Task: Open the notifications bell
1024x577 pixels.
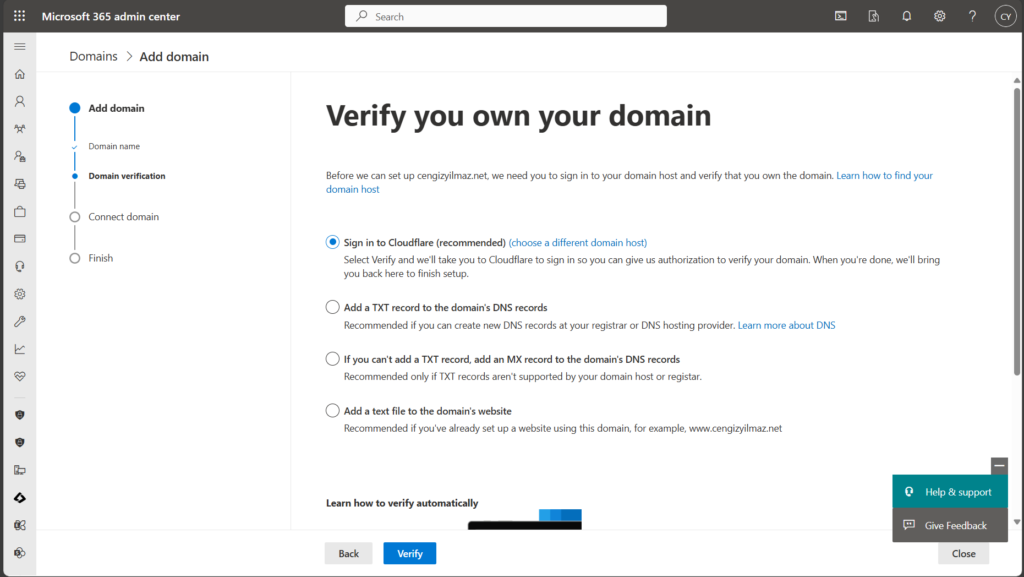Action: [x=906, y=16]
